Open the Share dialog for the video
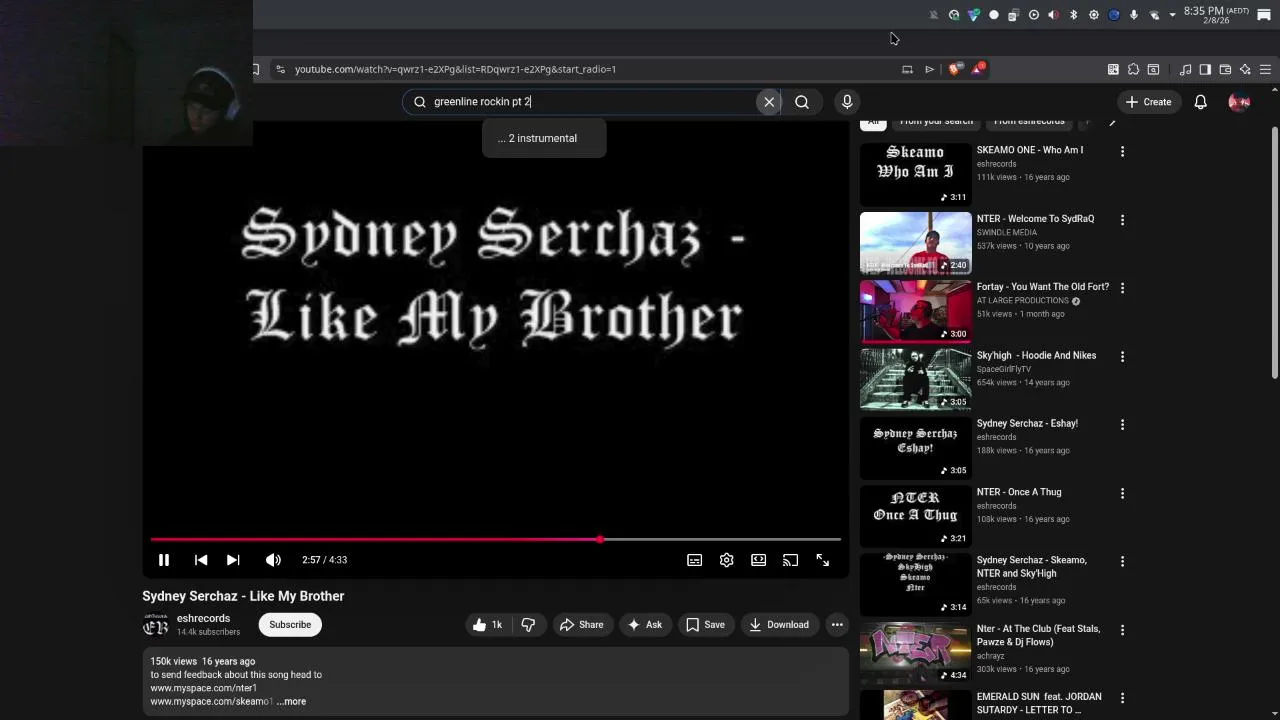The width and height of the screenshot is (1280, 720). [x=581, y=625]
